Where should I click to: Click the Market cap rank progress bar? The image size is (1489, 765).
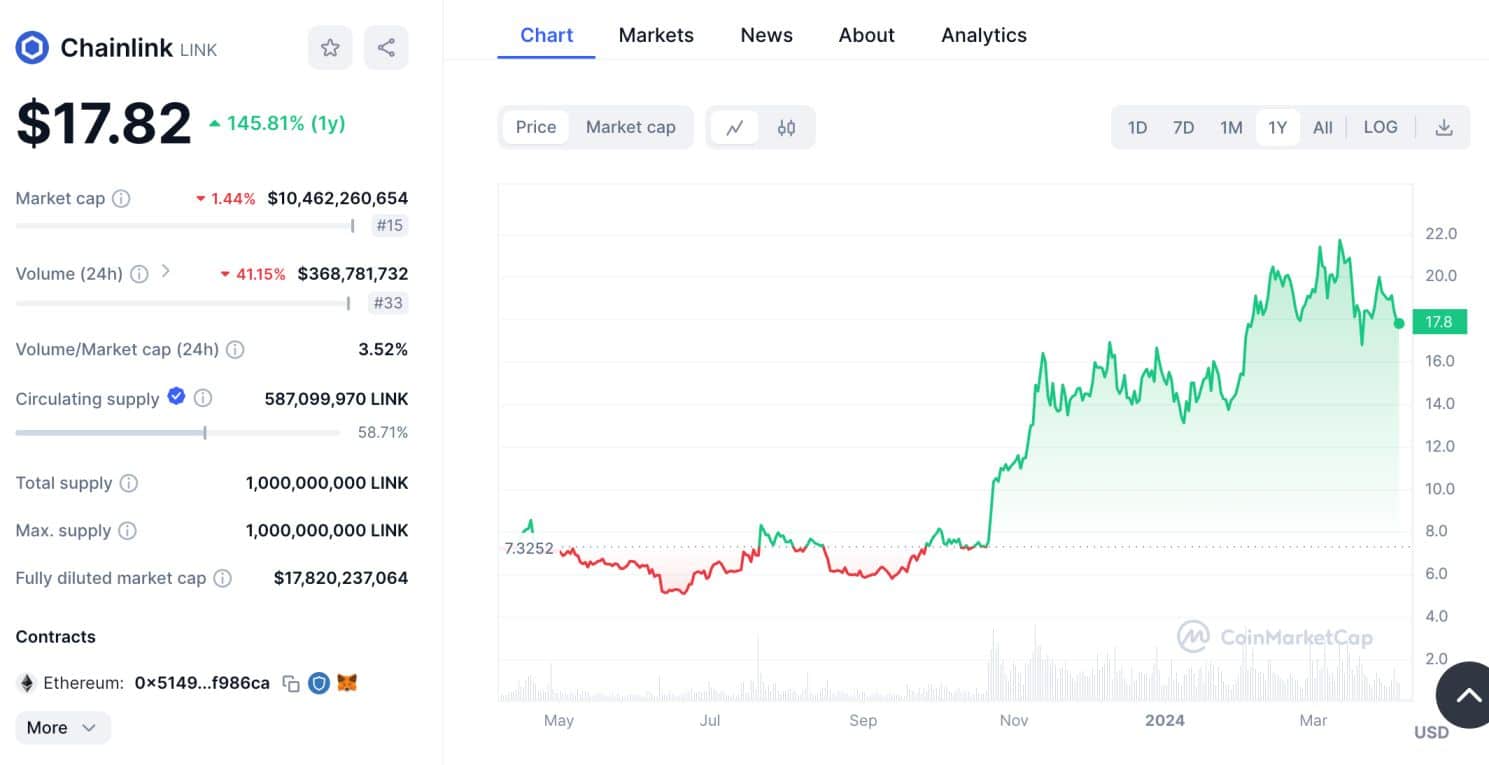point(185,226)
